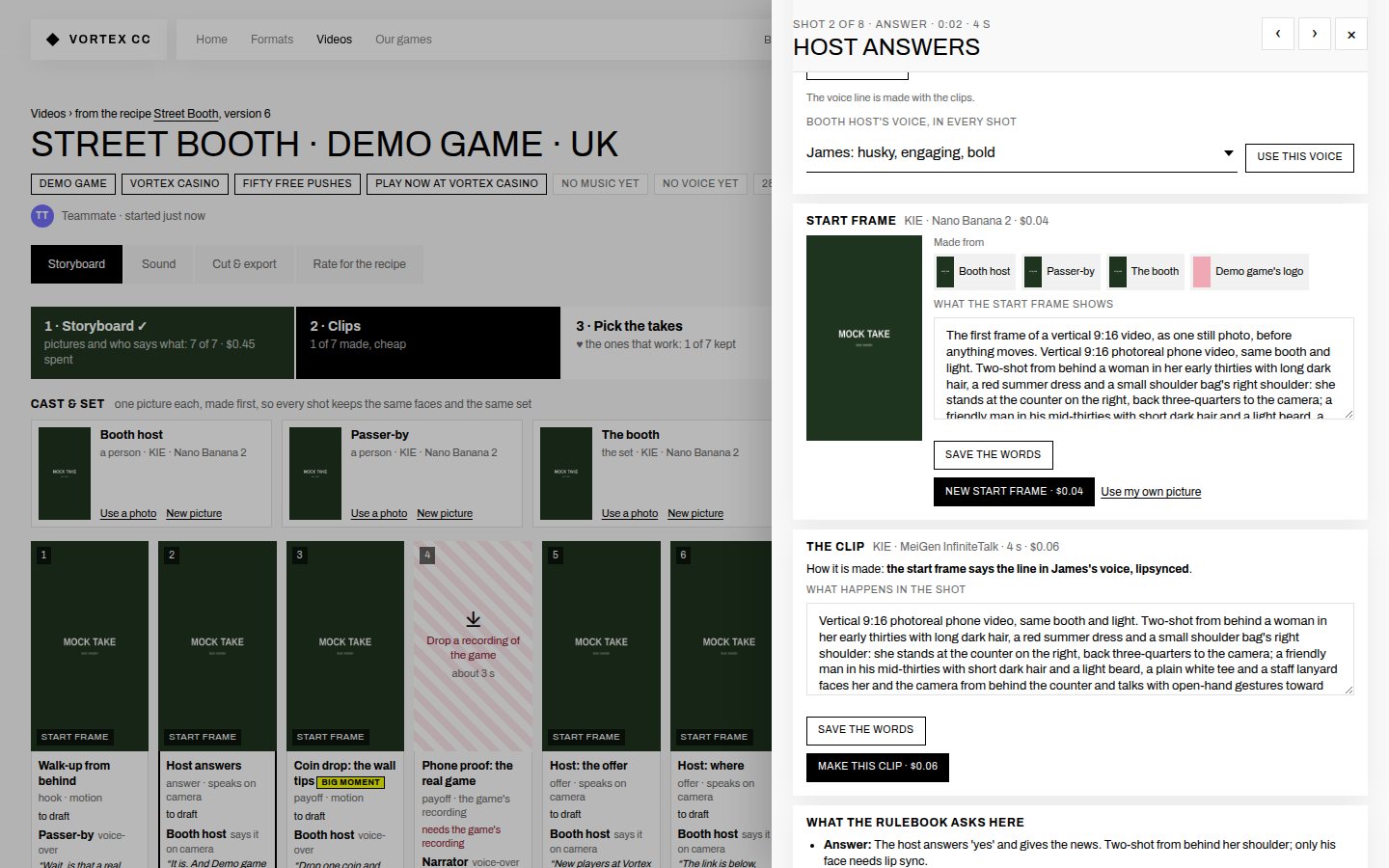Image resolution: width=1389 pixels, height=868 pixels.
Task: Click the download arrow in shot 4
Action: (x=473, y=619)
